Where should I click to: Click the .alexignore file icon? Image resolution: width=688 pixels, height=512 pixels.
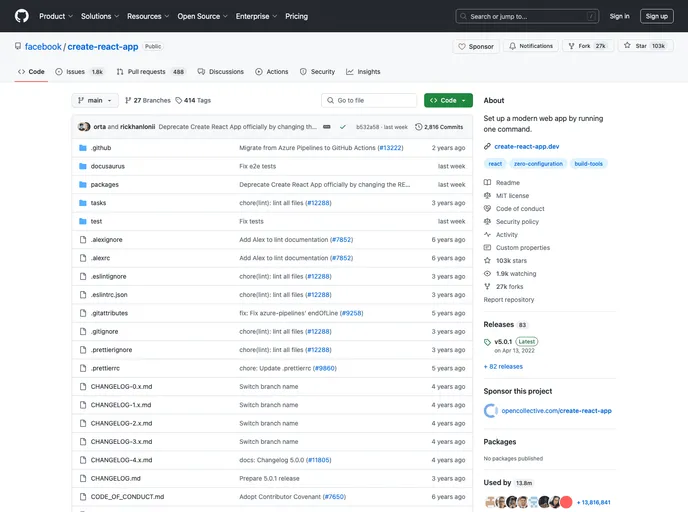click(82, 240)
